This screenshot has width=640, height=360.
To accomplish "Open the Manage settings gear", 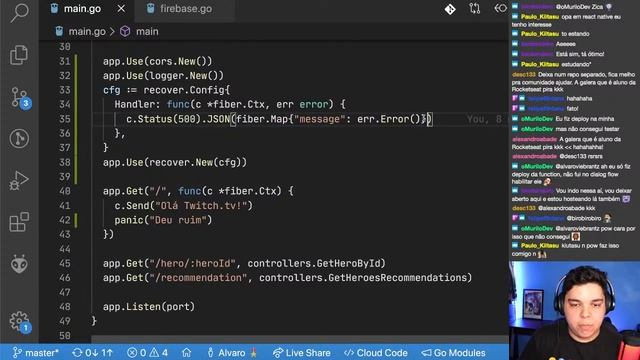I will click(20, 322).
